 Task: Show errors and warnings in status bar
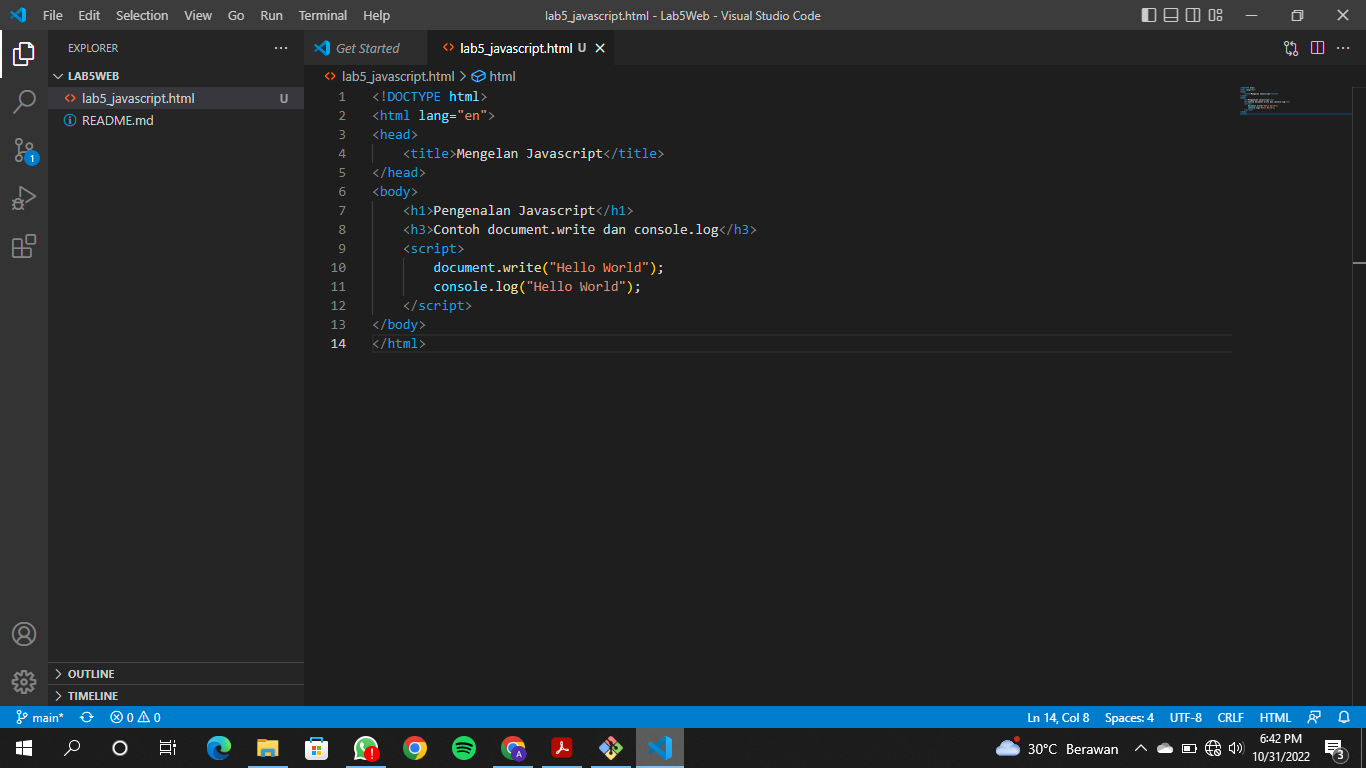tap(135, 717)
